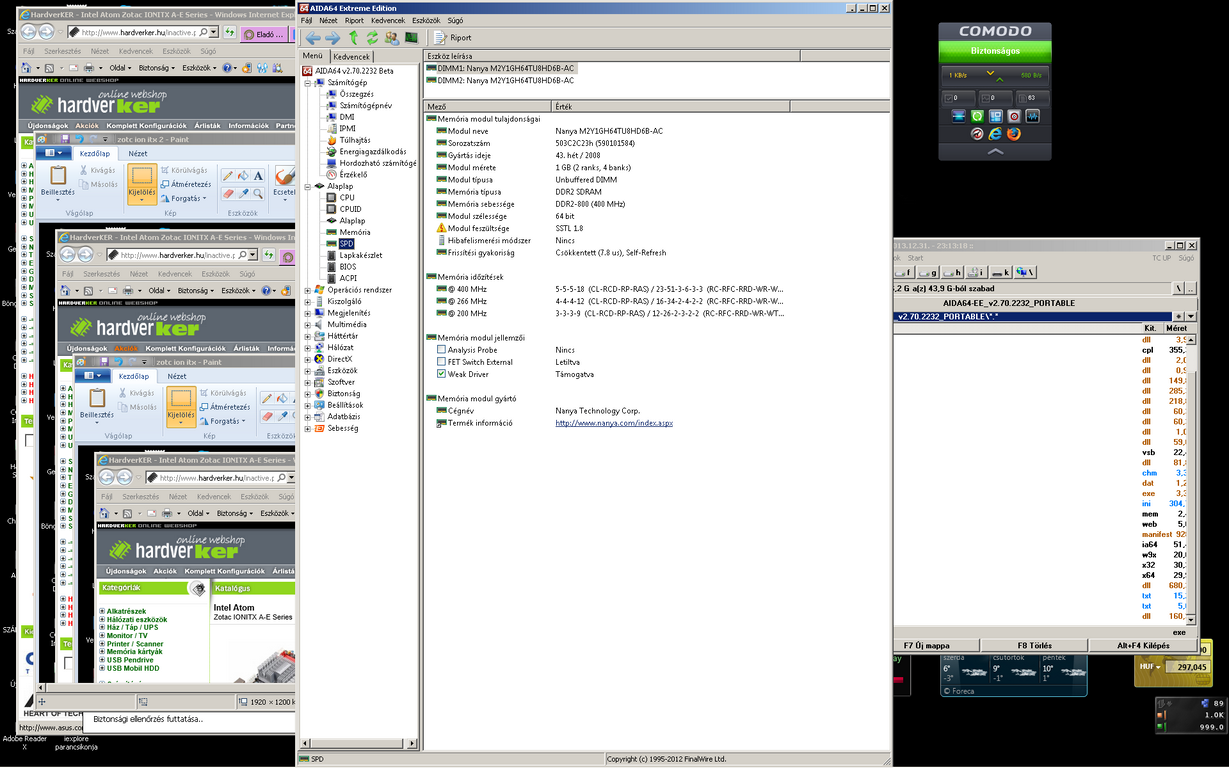Switch to the Menü tab
The image size is (1229, 768).
point(313,56)
